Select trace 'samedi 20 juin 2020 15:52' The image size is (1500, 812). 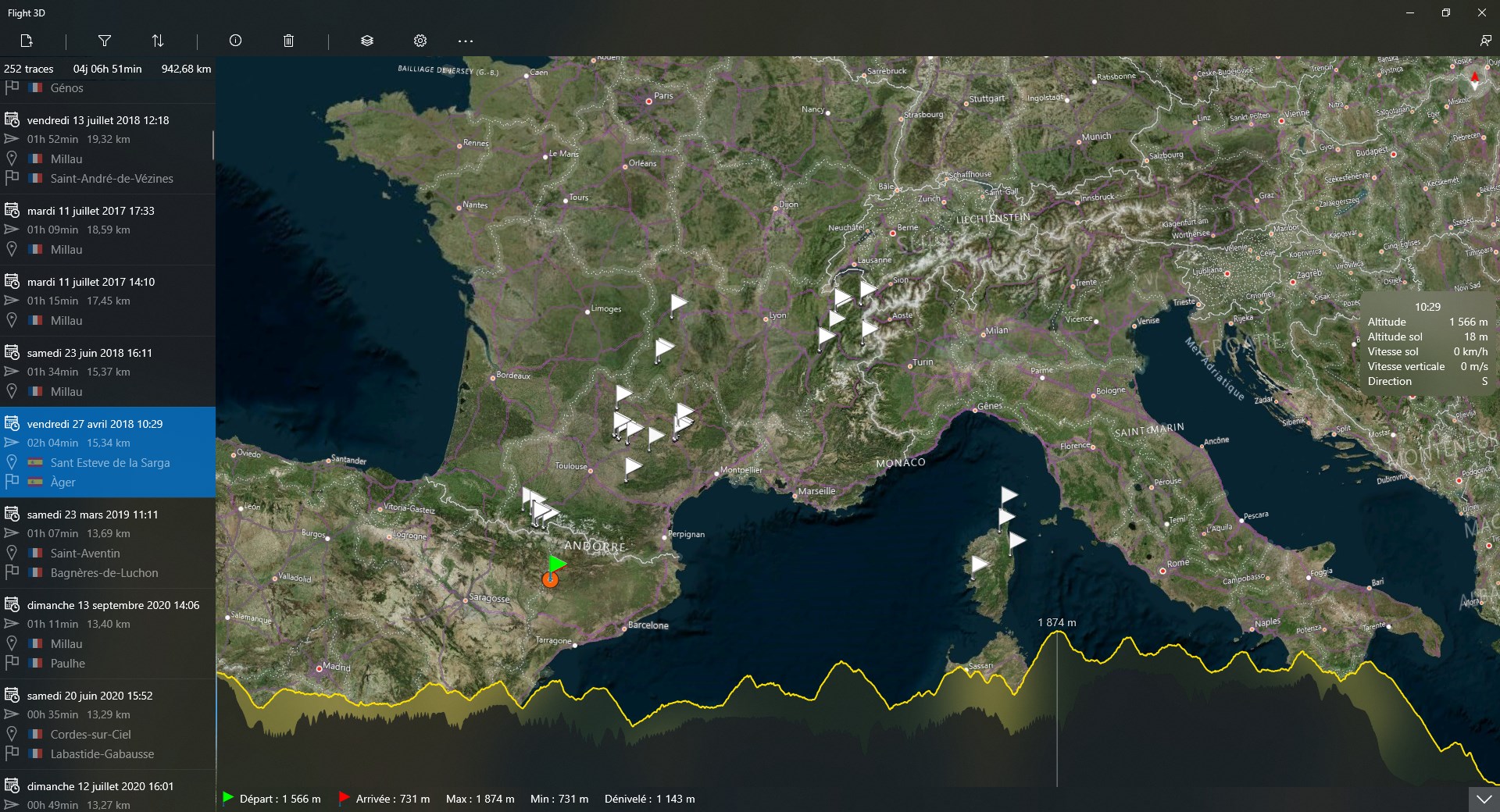(108, 725)
